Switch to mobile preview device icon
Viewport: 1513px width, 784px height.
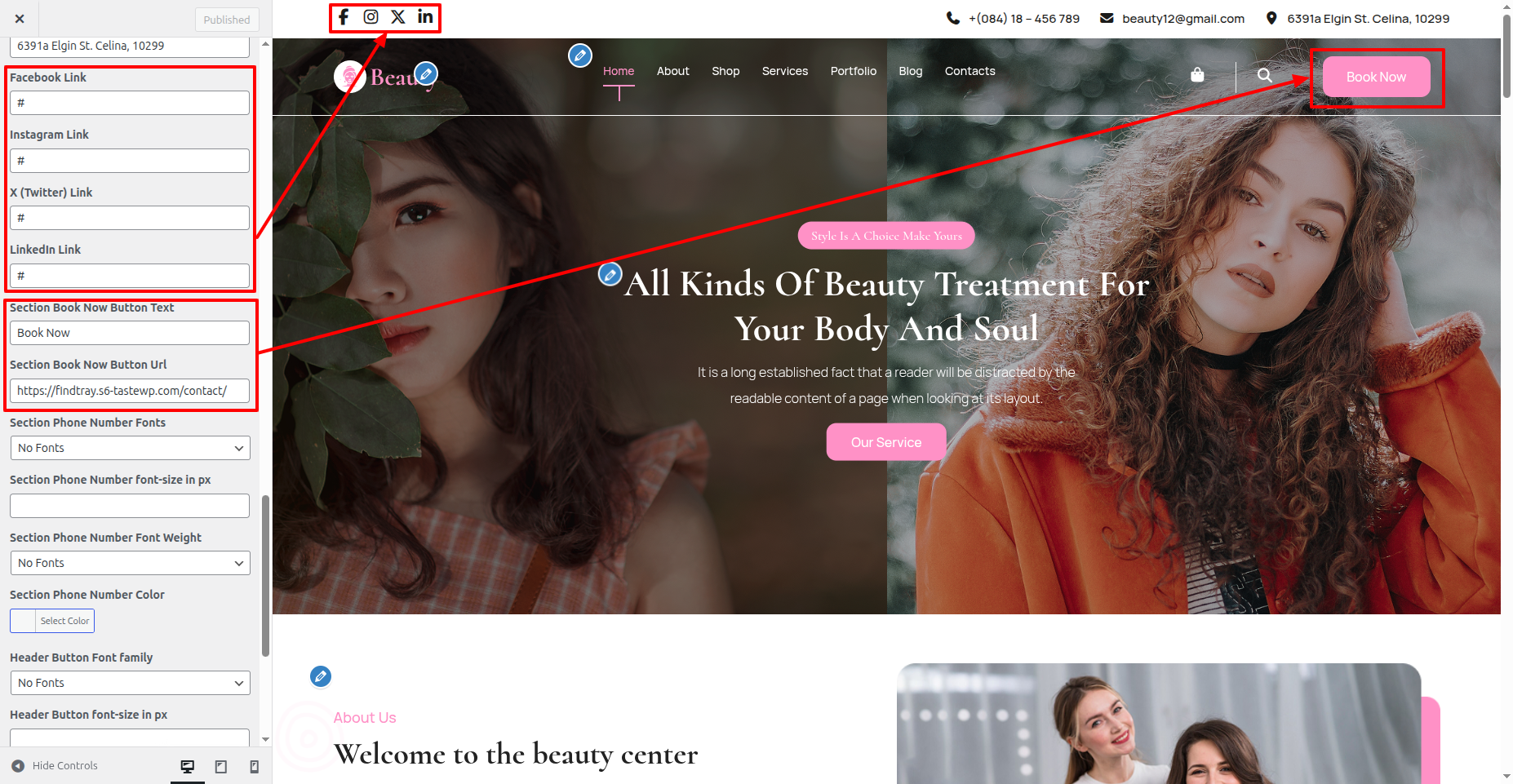point(254,766)
